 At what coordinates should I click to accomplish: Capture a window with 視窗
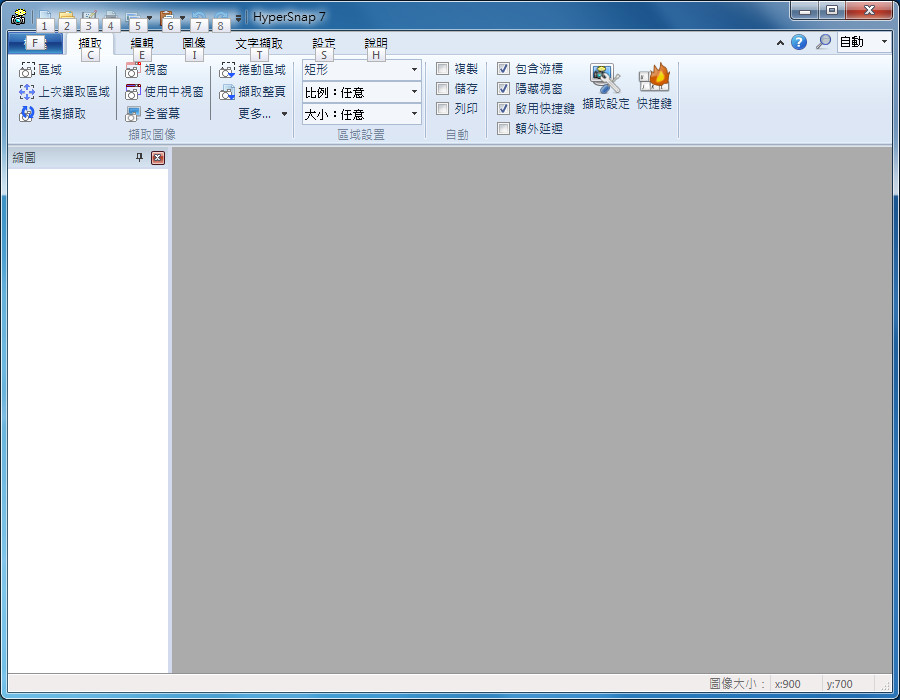coord(146,70)
